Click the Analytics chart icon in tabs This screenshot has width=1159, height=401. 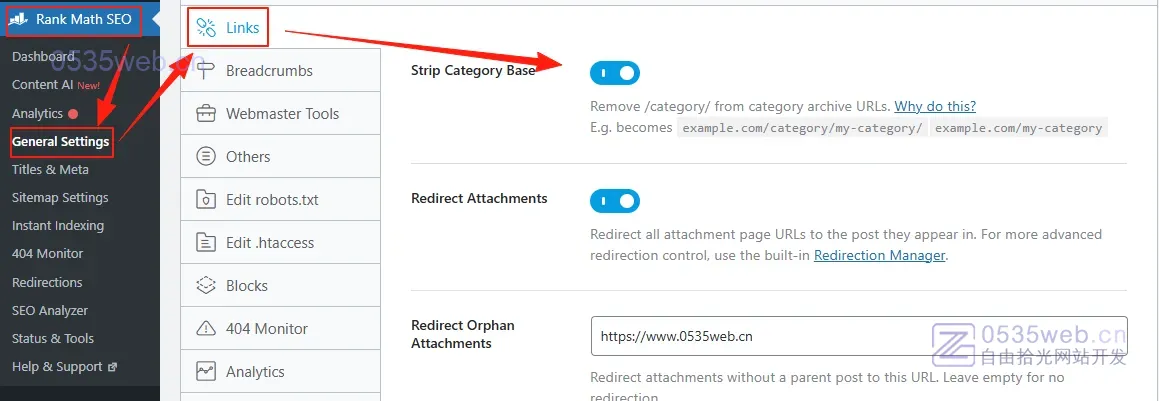(x=207, y=371)
